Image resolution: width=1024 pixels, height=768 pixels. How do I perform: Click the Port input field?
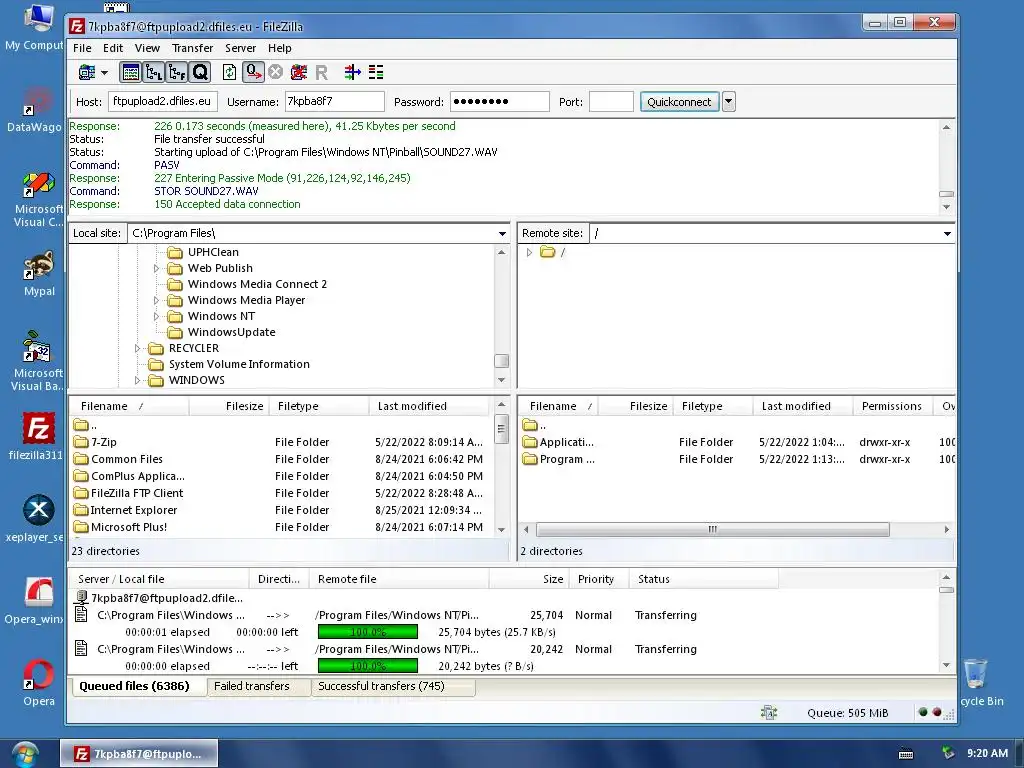pos(611,101)
